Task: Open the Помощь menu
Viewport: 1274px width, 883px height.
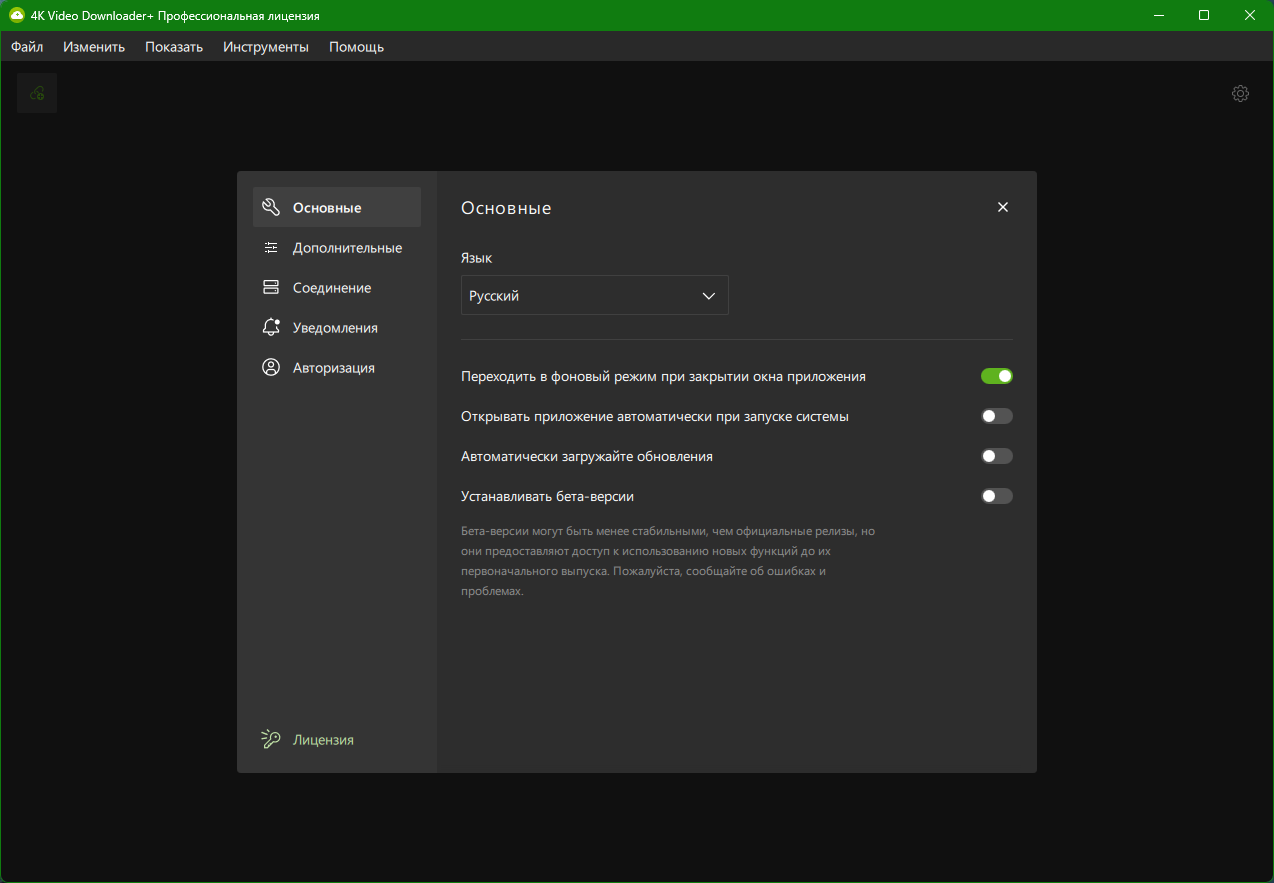Action: (x=356, y=47)
